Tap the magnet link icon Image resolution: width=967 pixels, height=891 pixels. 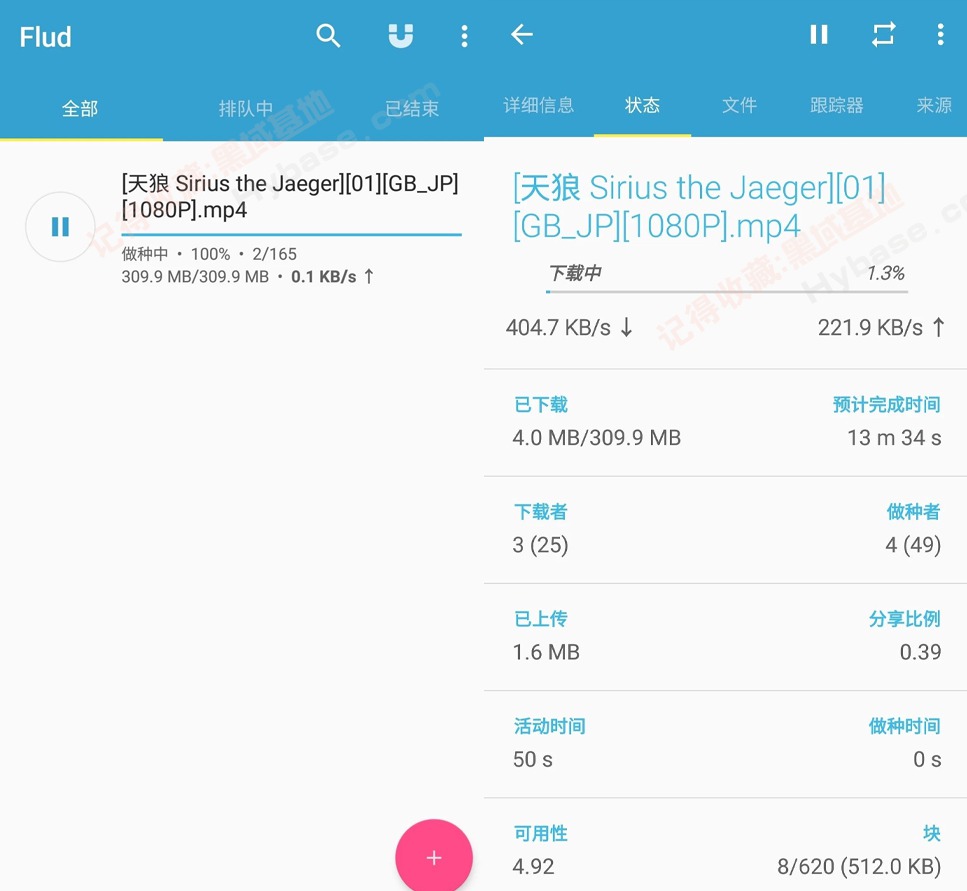[400, 36]
